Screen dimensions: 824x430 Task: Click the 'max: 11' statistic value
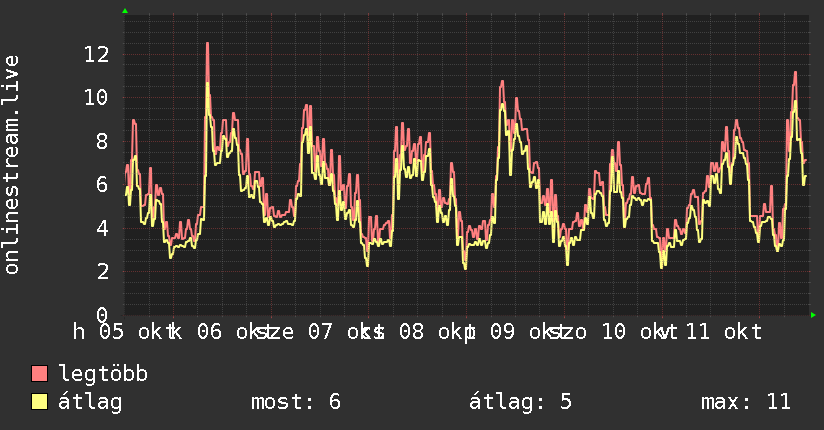[746, 402]
